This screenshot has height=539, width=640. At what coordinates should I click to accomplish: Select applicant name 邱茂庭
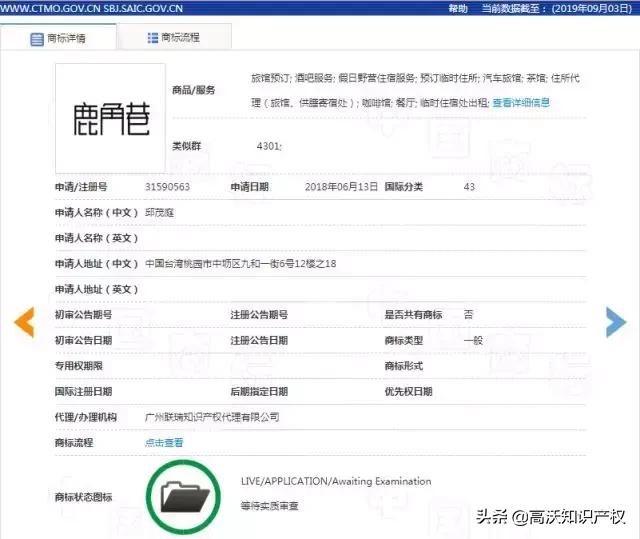pos(160,213)
